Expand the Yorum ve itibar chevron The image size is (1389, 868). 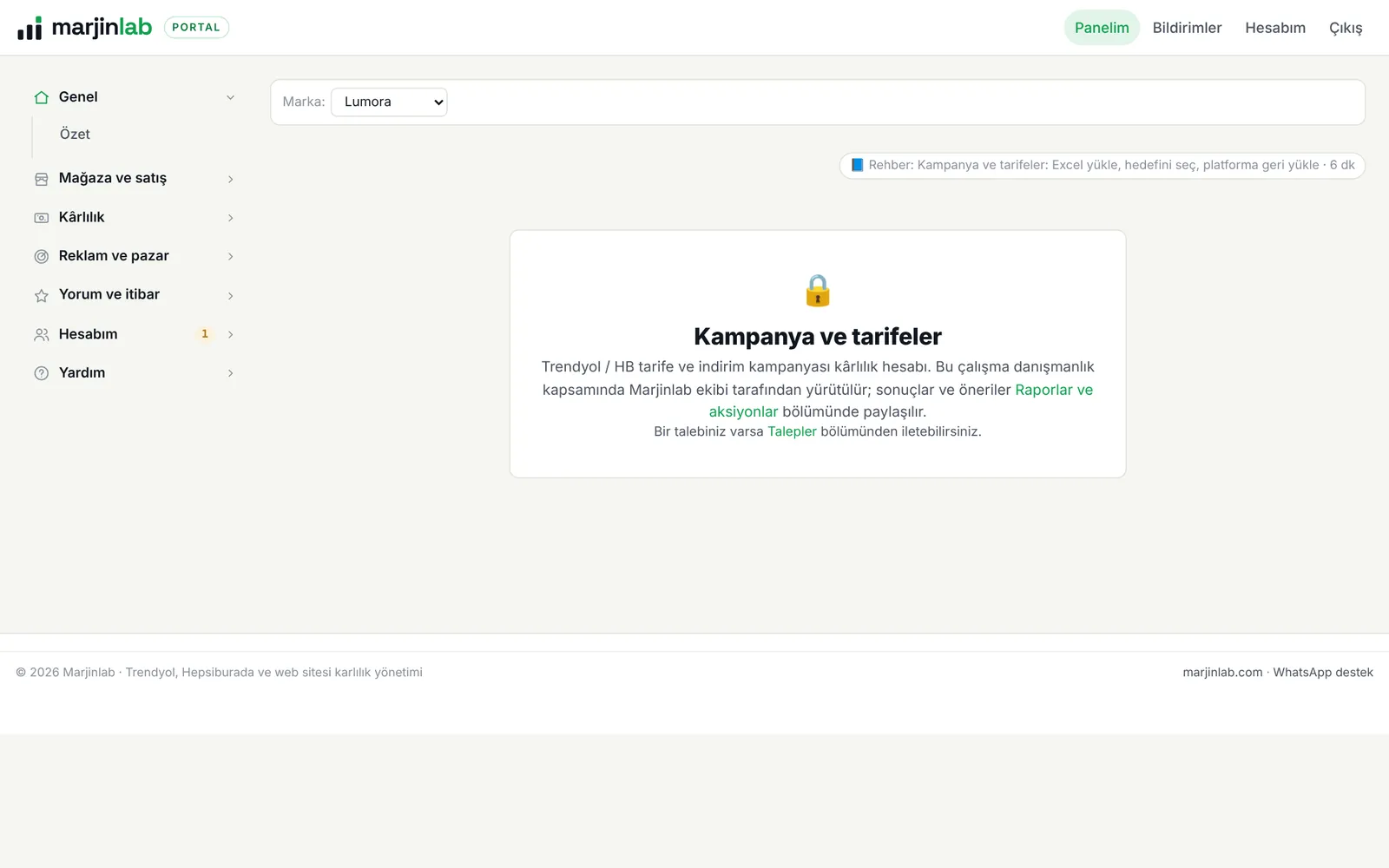point(230,295)
